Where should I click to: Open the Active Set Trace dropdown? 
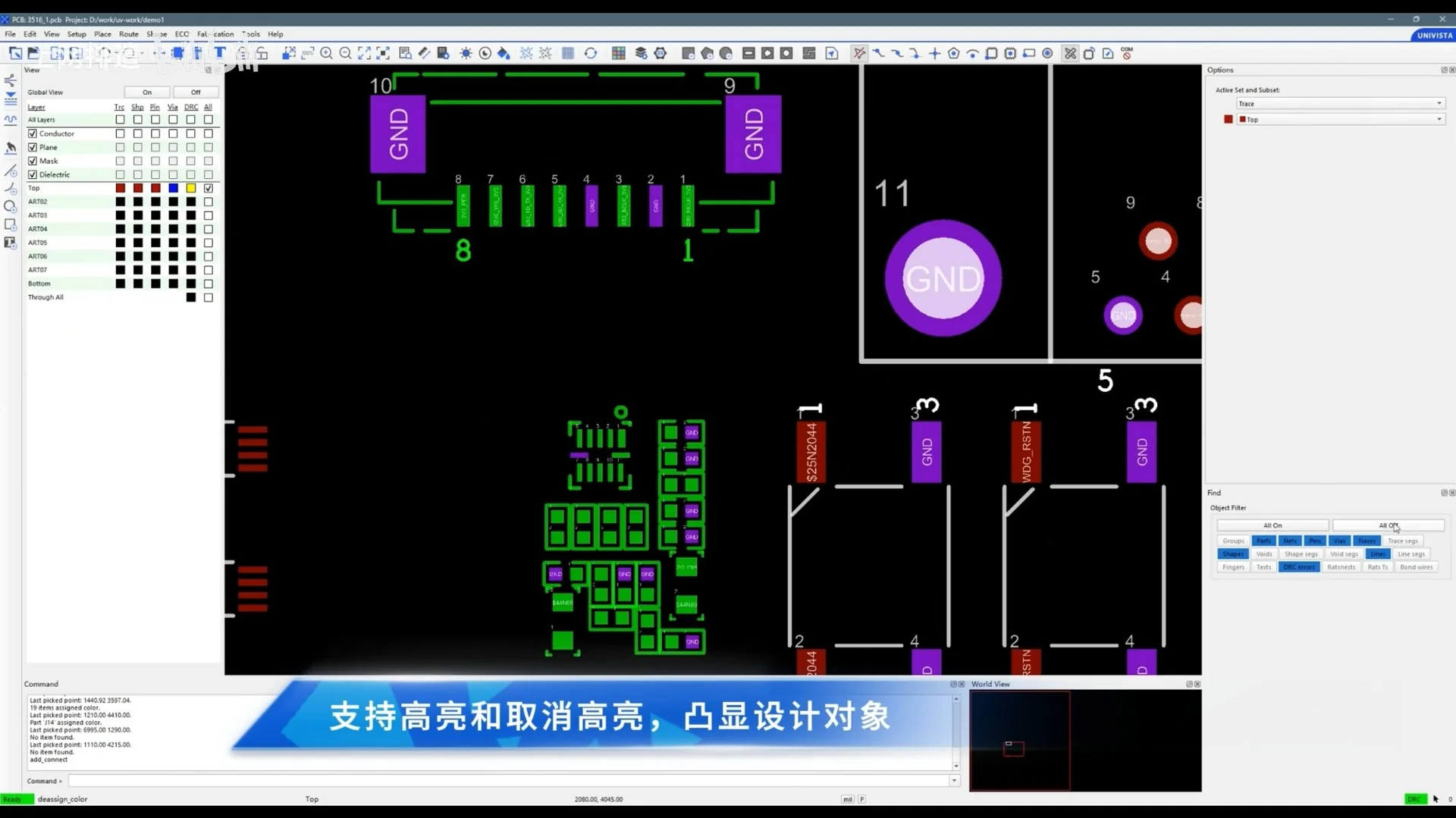click(x=1439, y=103)
